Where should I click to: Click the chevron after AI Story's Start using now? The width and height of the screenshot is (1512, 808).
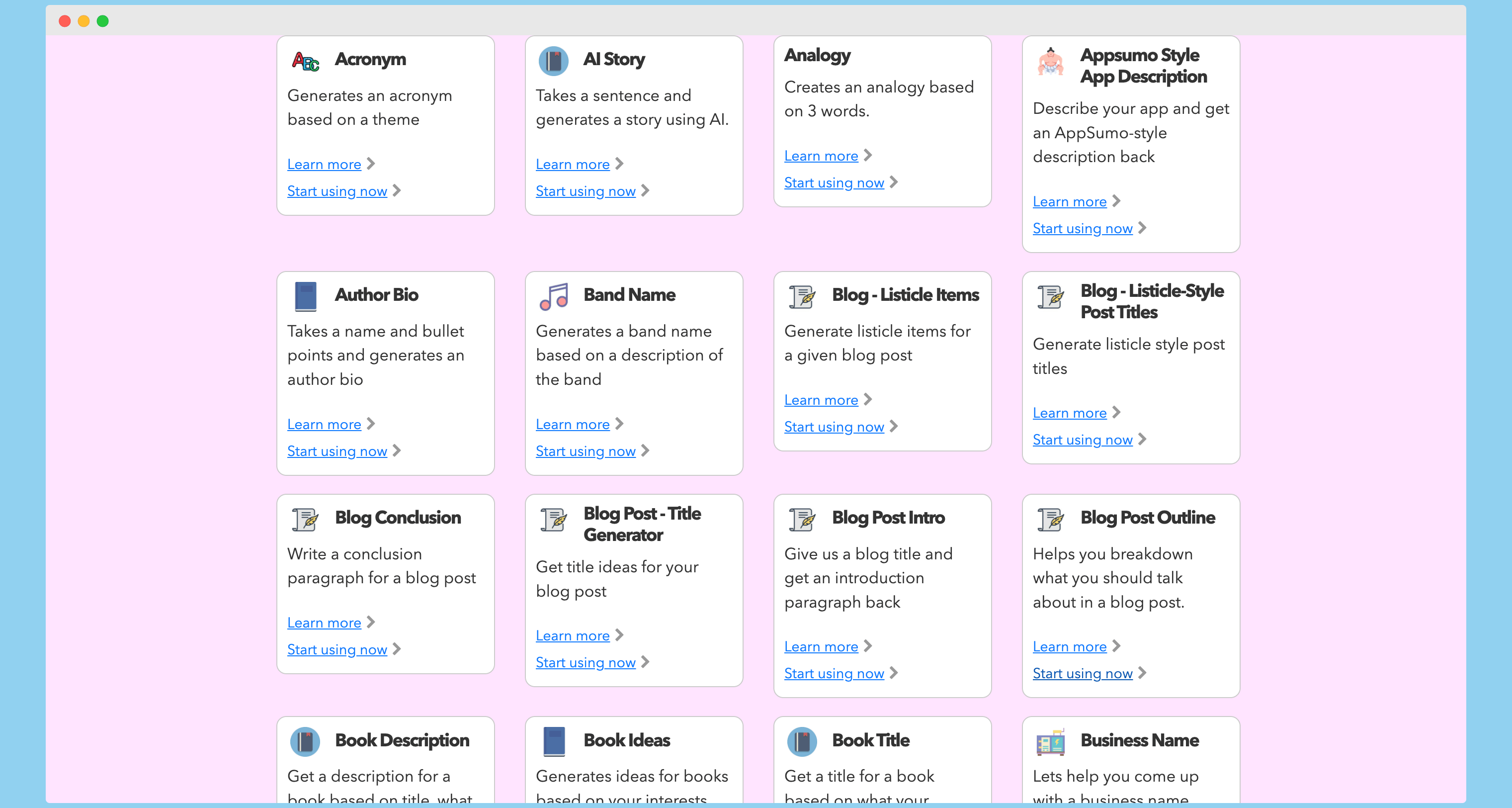(x=645, y=191)
